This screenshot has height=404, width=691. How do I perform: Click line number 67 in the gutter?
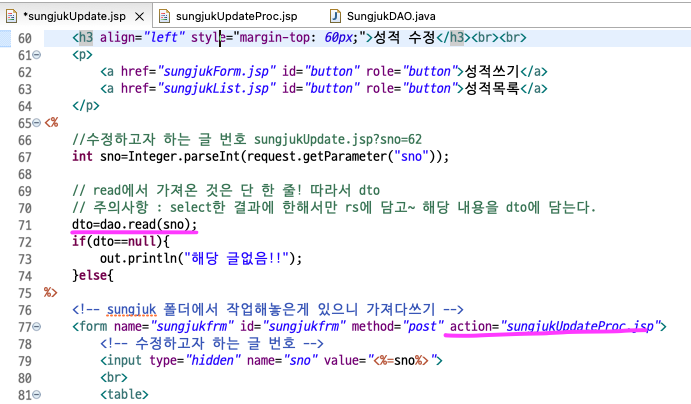click(x=25, y=157)
